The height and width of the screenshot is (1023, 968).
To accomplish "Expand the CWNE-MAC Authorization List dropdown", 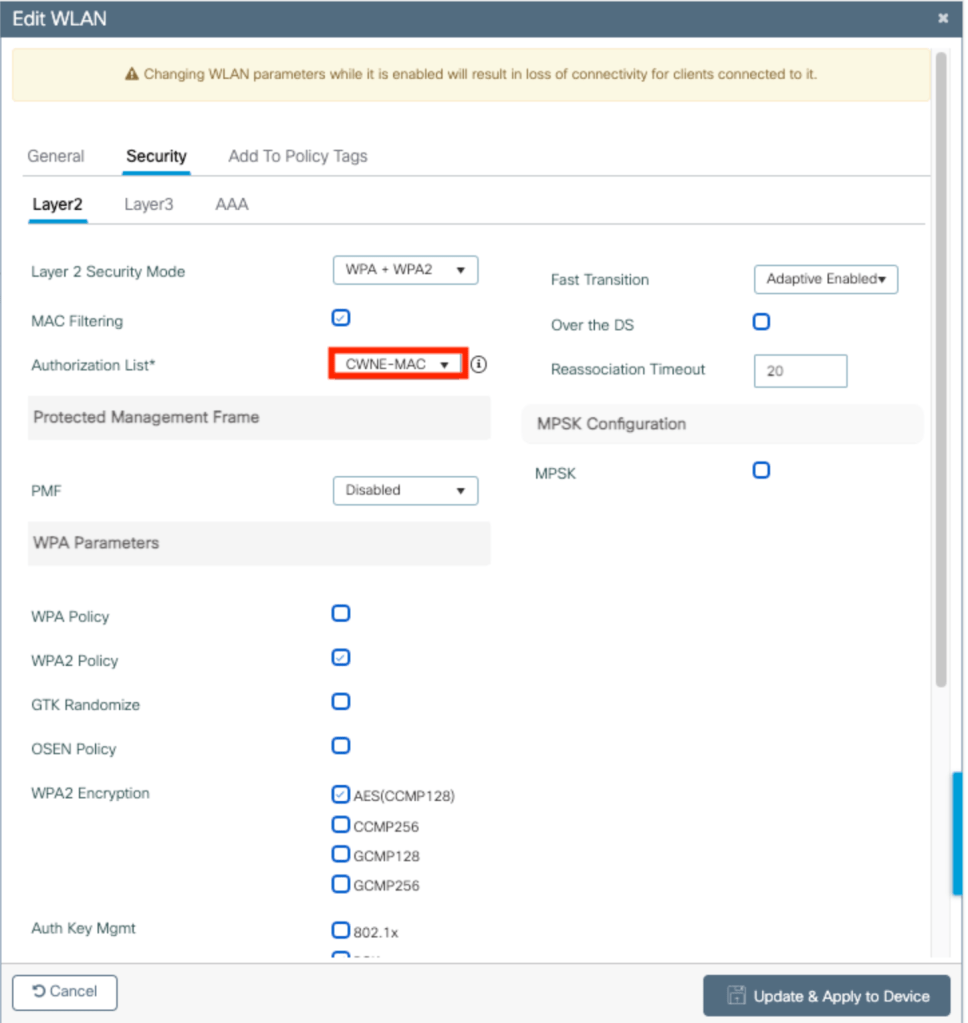I will point(398,364).
